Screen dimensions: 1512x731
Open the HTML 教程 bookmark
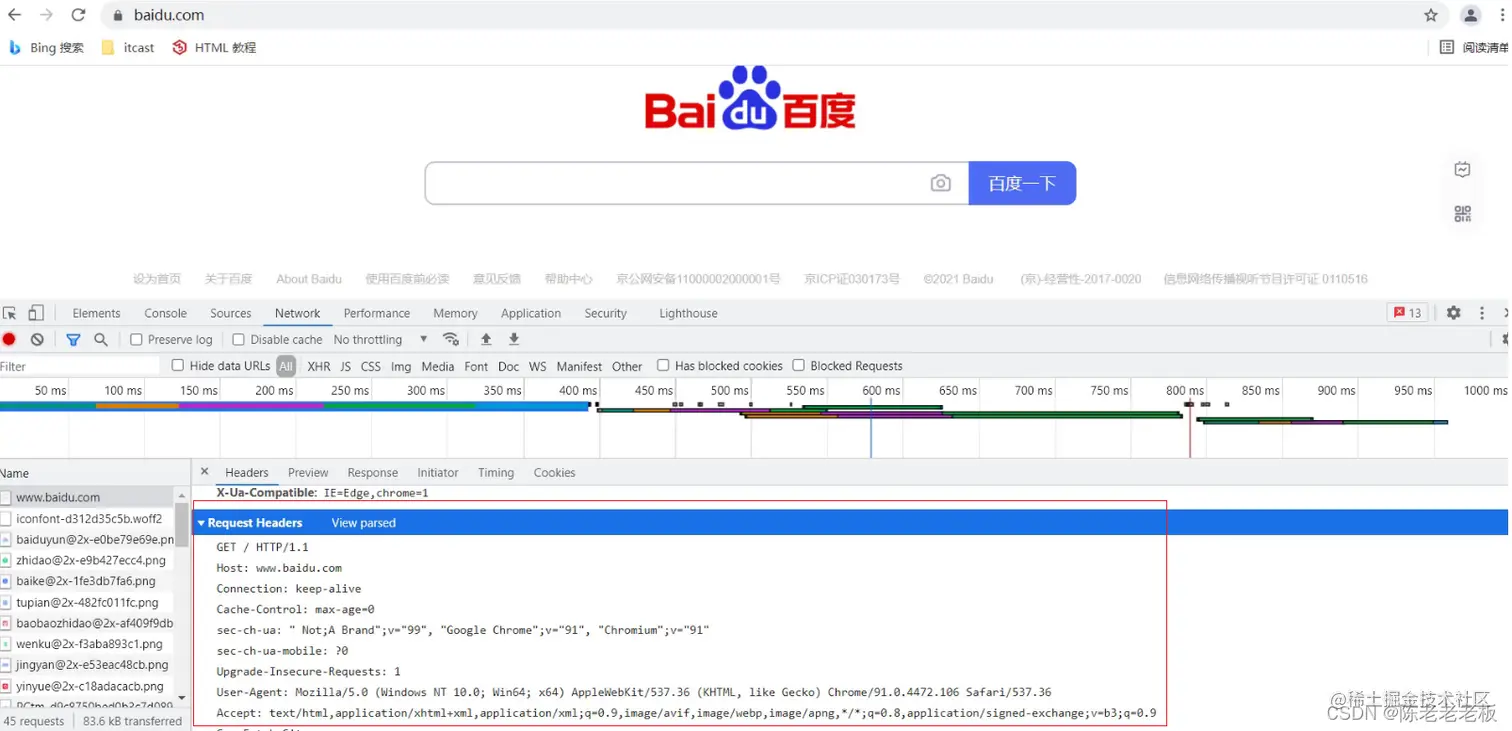[214, 47]
